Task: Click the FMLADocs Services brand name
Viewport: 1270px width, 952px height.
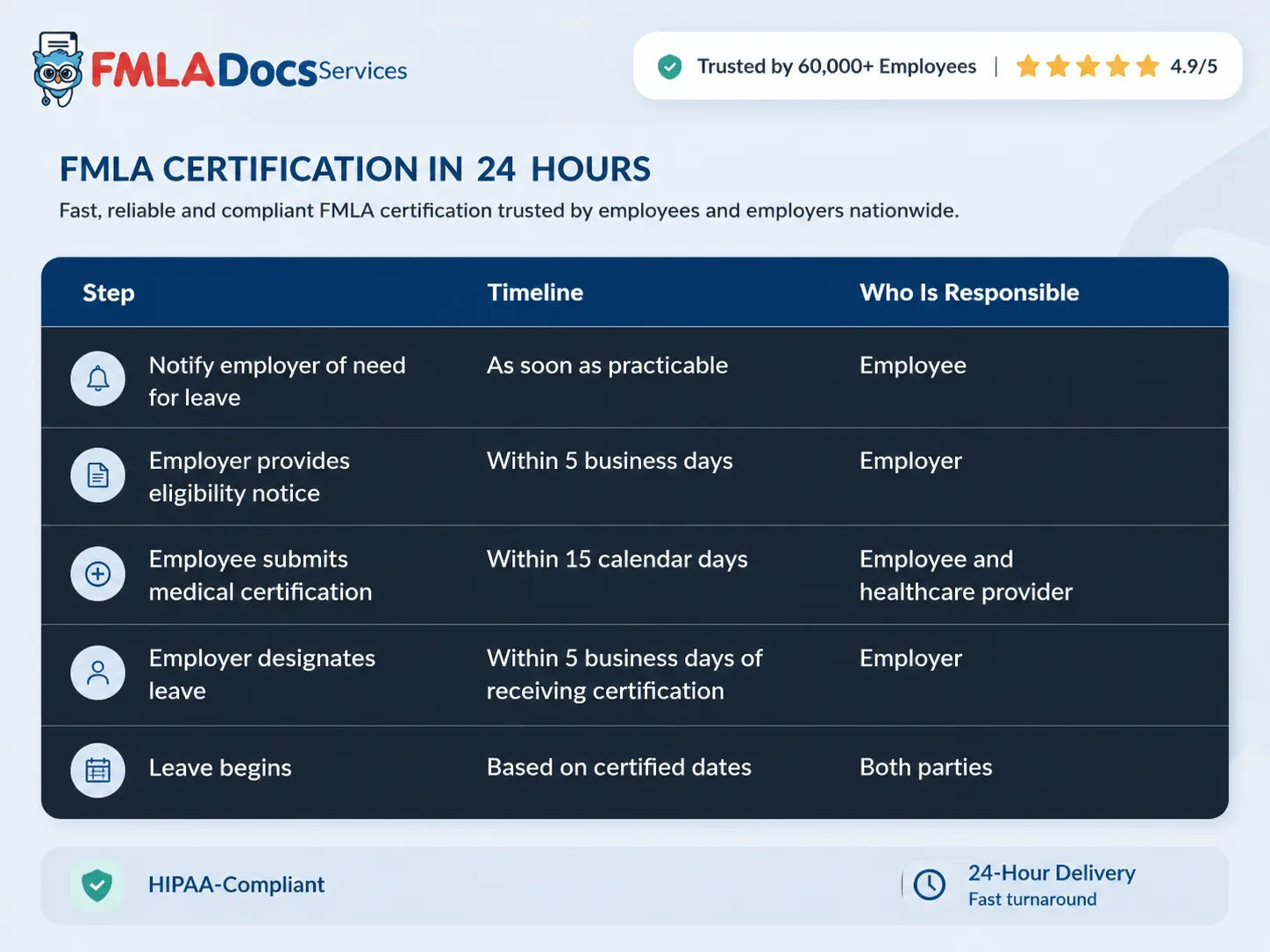Action: tap(249, 70)
